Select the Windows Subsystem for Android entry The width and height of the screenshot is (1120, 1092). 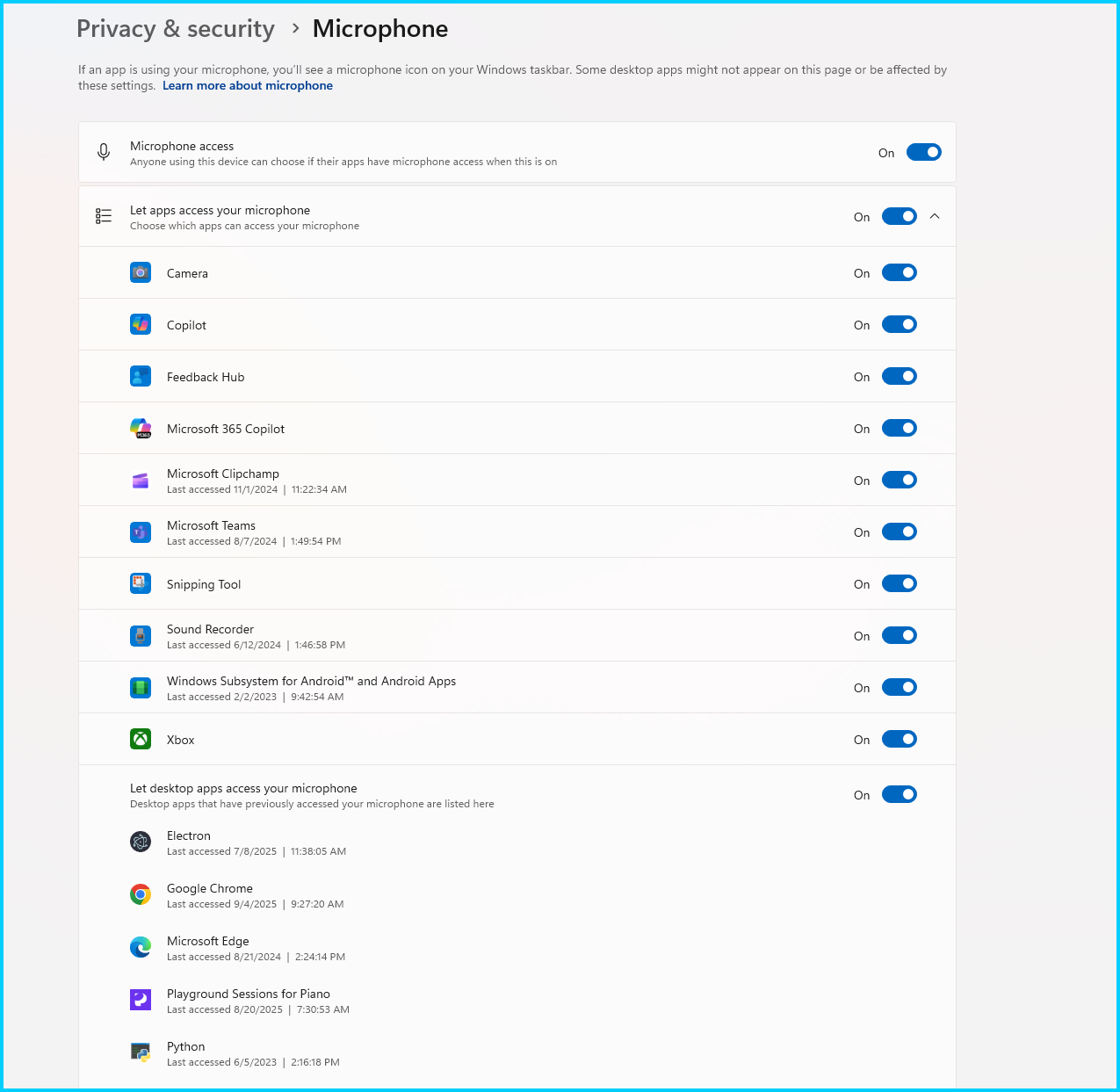[x=517, y=688]
